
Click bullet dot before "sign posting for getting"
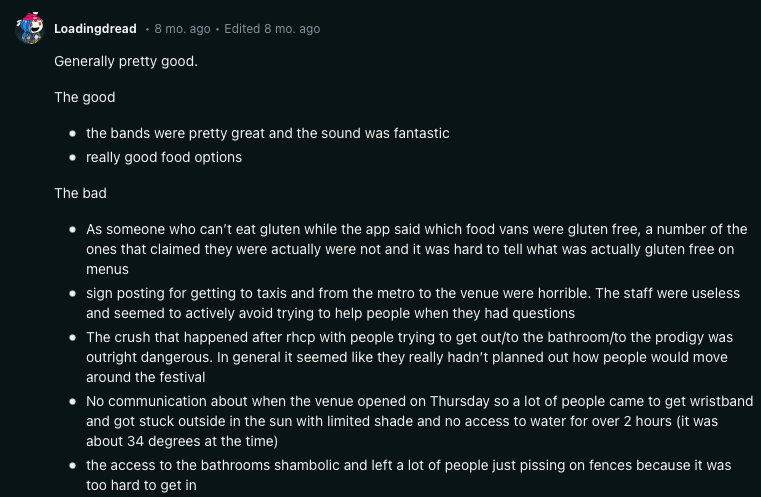pyautogui.click(x=73, y=293)
